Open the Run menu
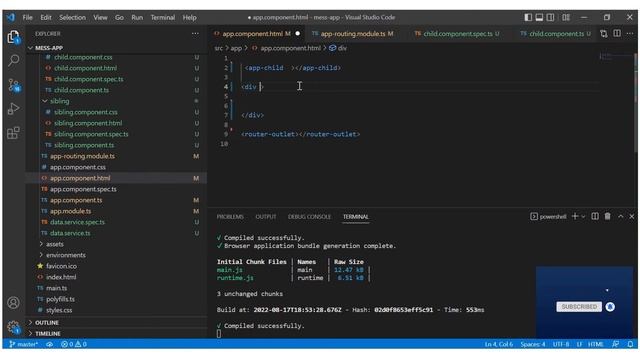Image resolution: width=640 pixels, height=360 pixels. click(137, 18)
